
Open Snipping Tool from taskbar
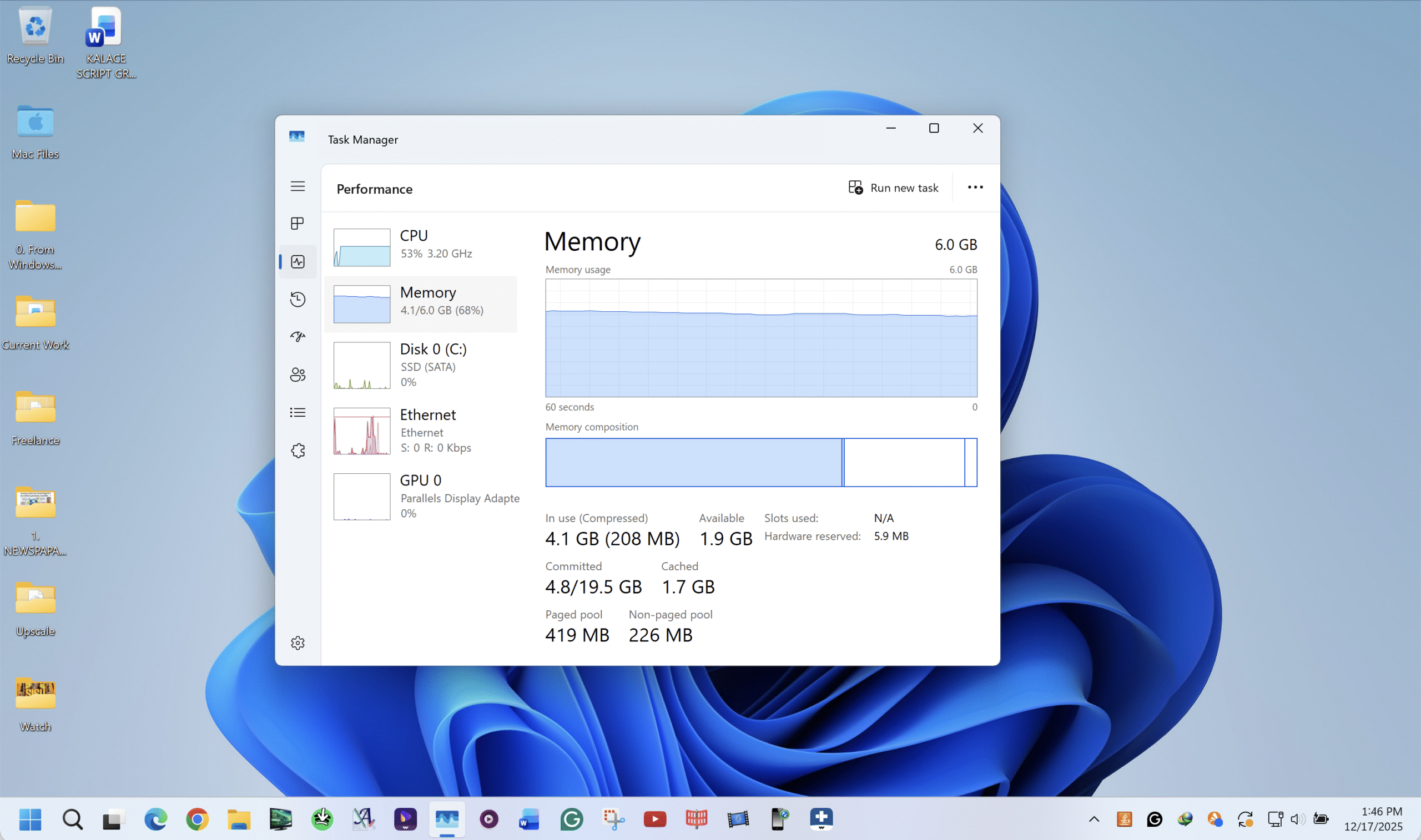click(613, 819)
